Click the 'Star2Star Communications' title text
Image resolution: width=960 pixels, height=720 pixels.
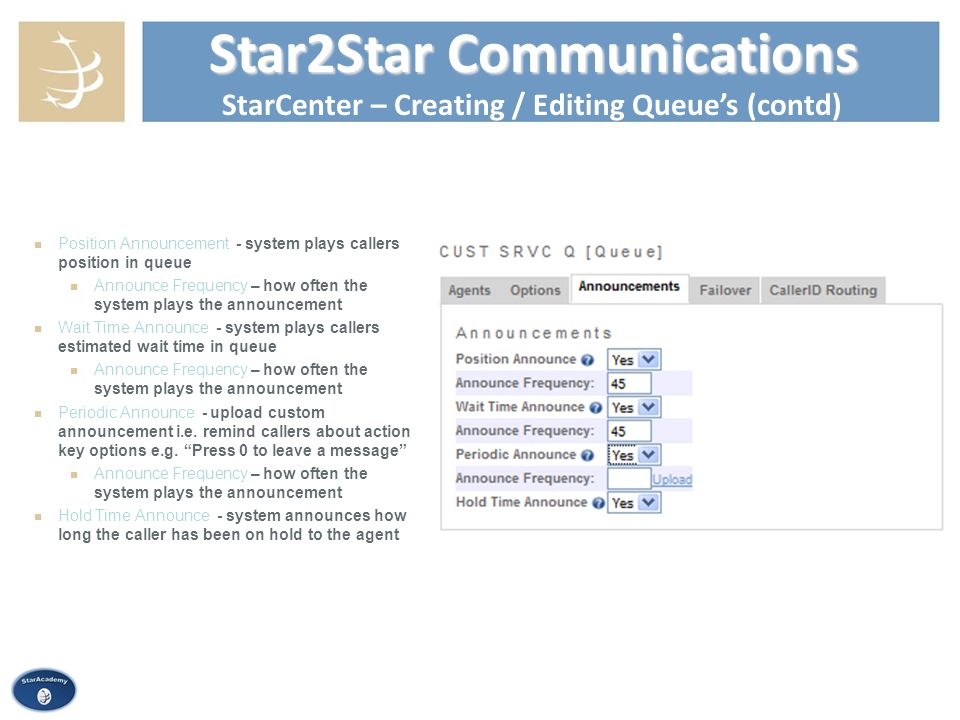pos(533,55)
